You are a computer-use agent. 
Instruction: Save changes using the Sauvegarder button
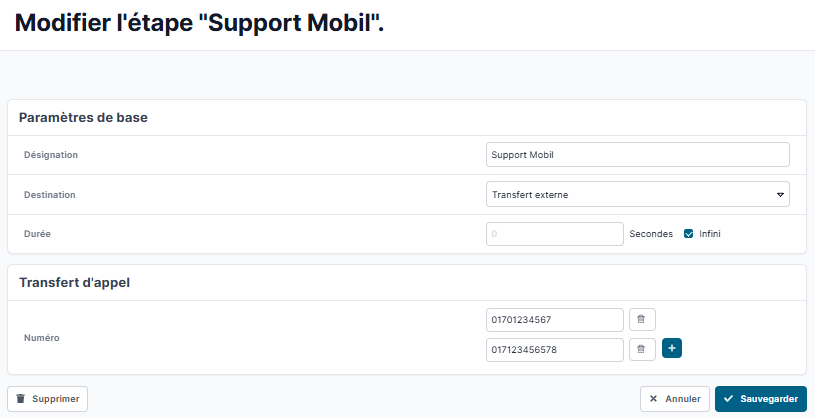[761, 399]
